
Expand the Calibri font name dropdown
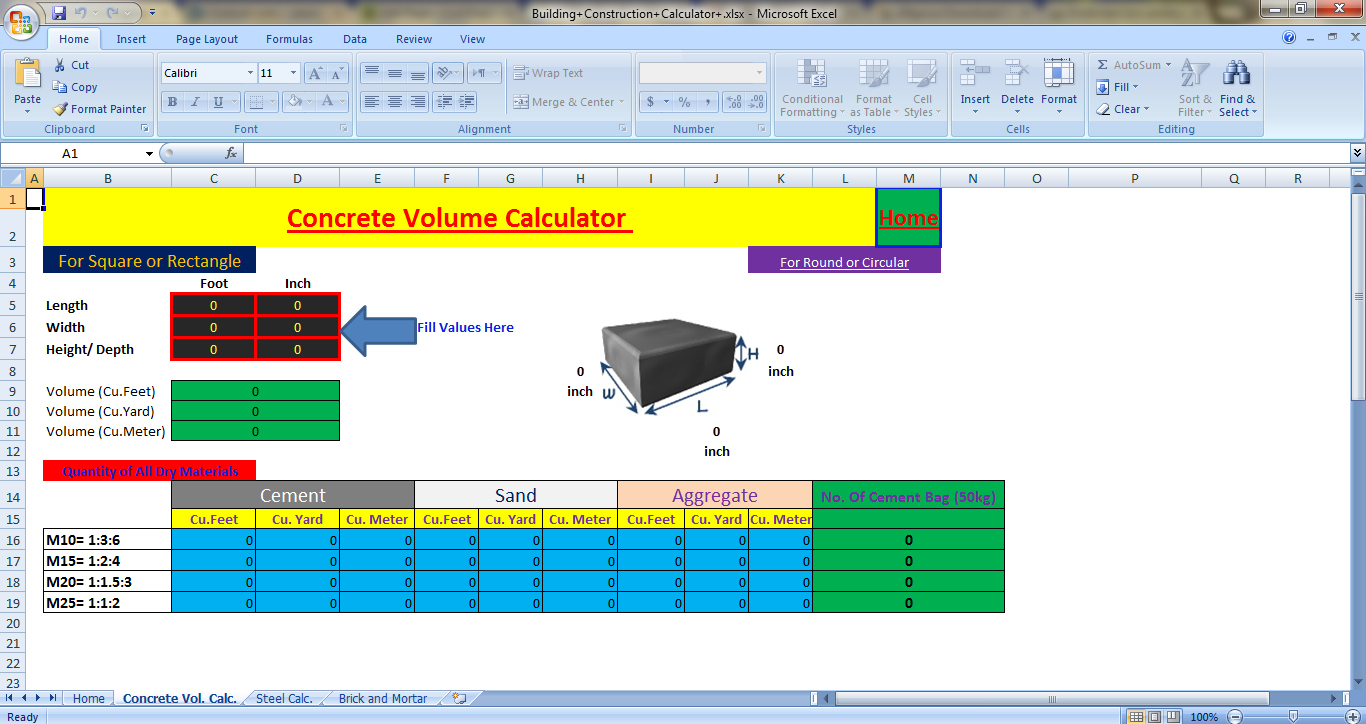(250, 73)
